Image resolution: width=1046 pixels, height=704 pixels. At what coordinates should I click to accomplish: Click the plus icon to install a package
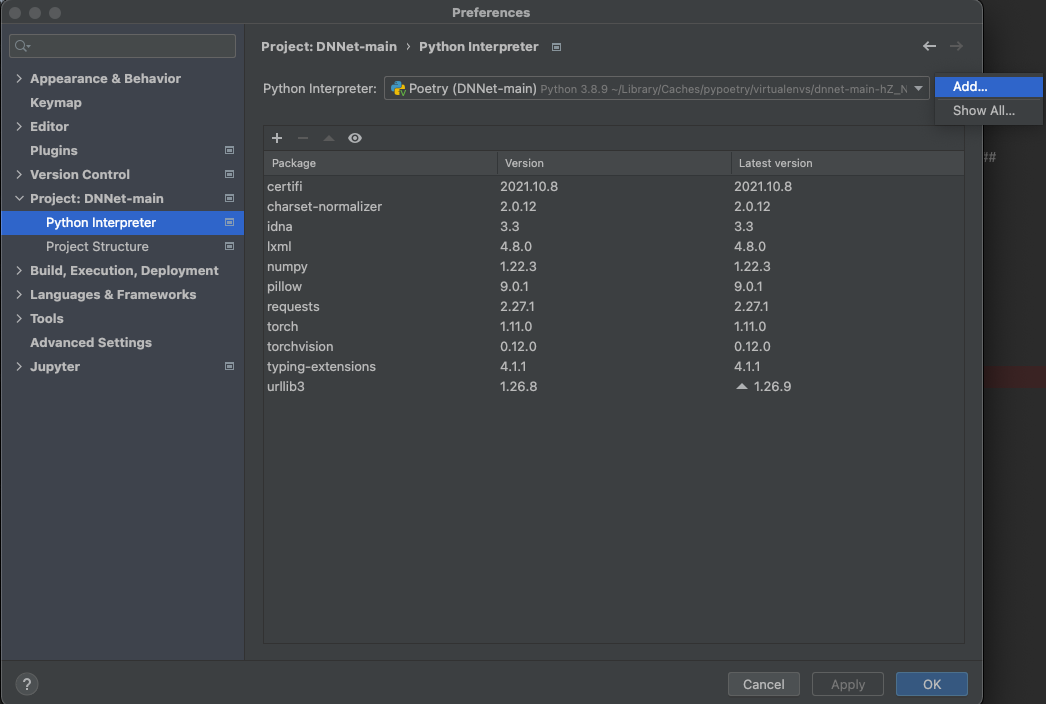click(x=277, y=138)
